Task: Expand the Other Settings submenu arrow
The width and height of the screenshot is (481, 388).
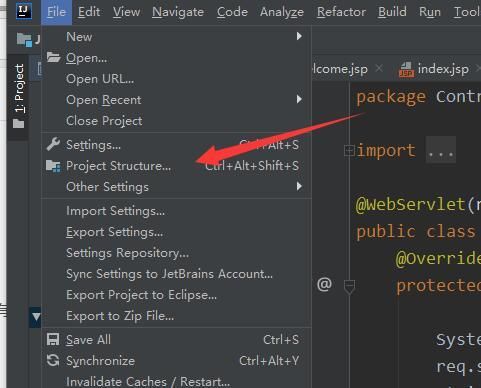Action: pos(299,186)
